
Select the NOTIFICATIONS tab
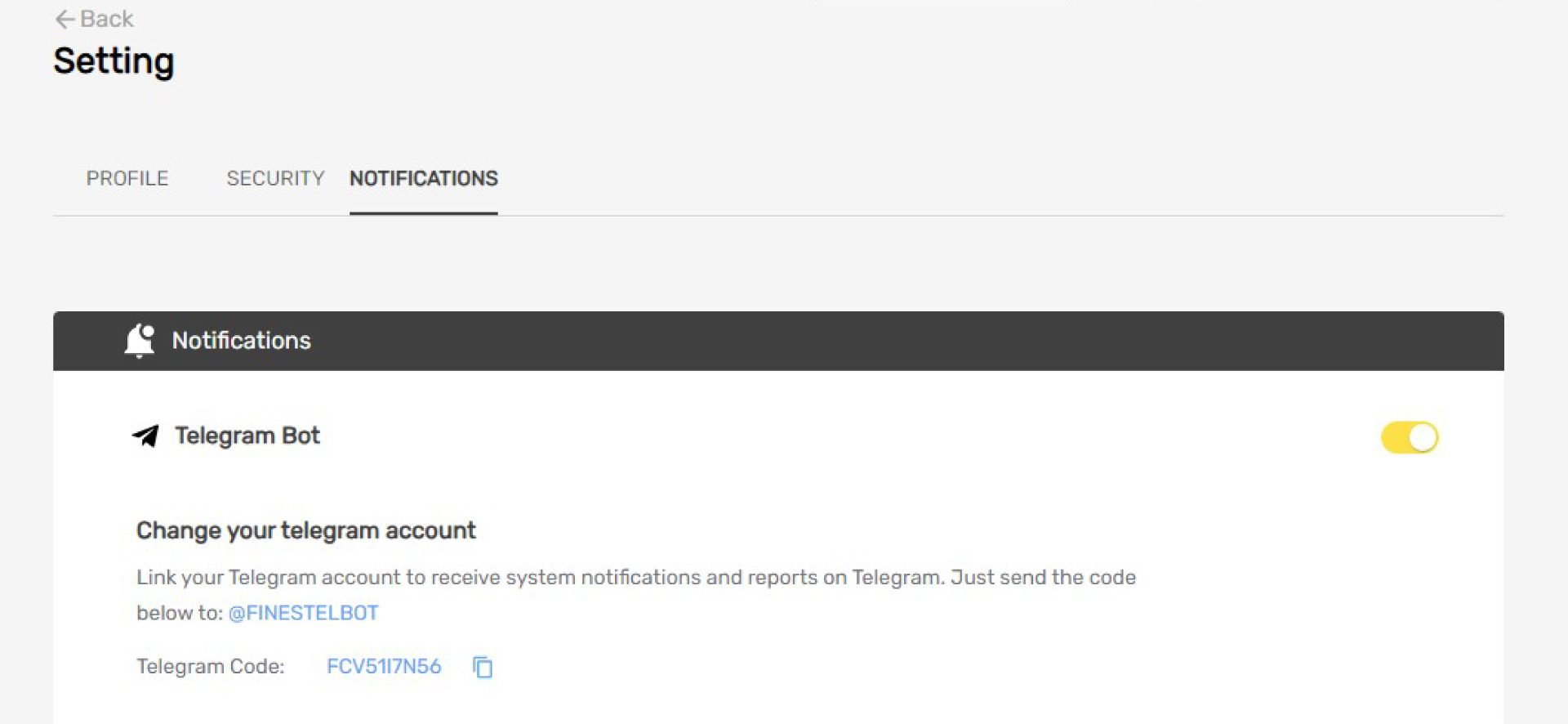click(423, 178)
